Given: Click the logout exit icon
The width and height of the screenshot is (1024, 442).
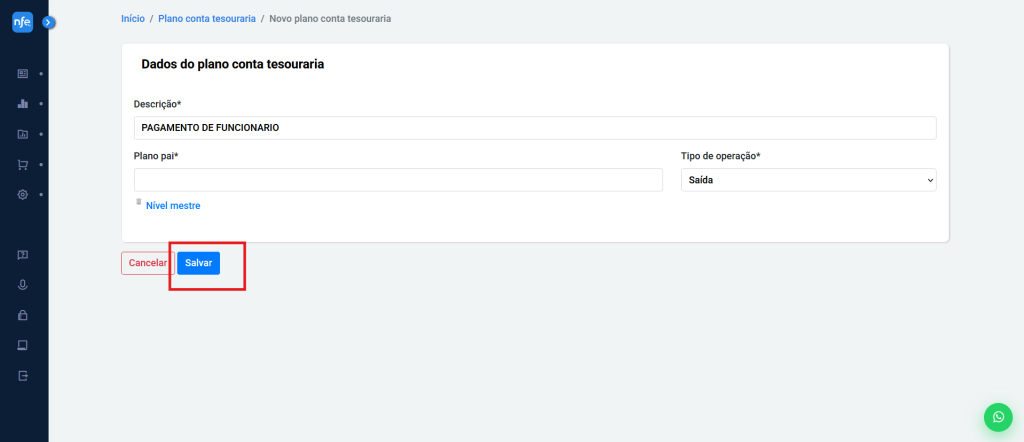Looking at the screenshot, I should pyautogui.click(x=23, y=376).
